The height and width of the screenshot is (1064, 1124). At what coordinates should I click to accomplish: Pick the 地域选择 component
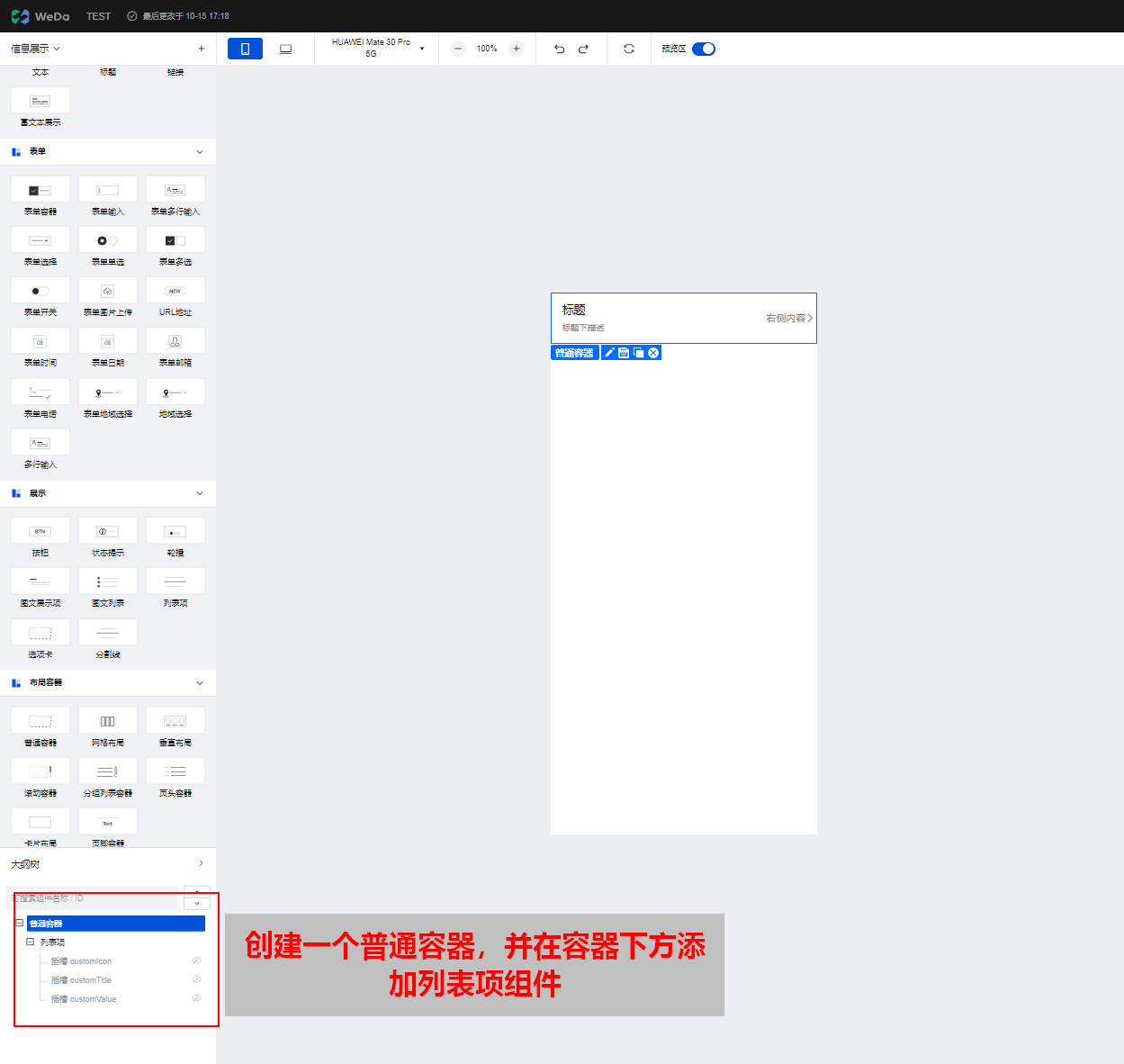pos(175,392)
